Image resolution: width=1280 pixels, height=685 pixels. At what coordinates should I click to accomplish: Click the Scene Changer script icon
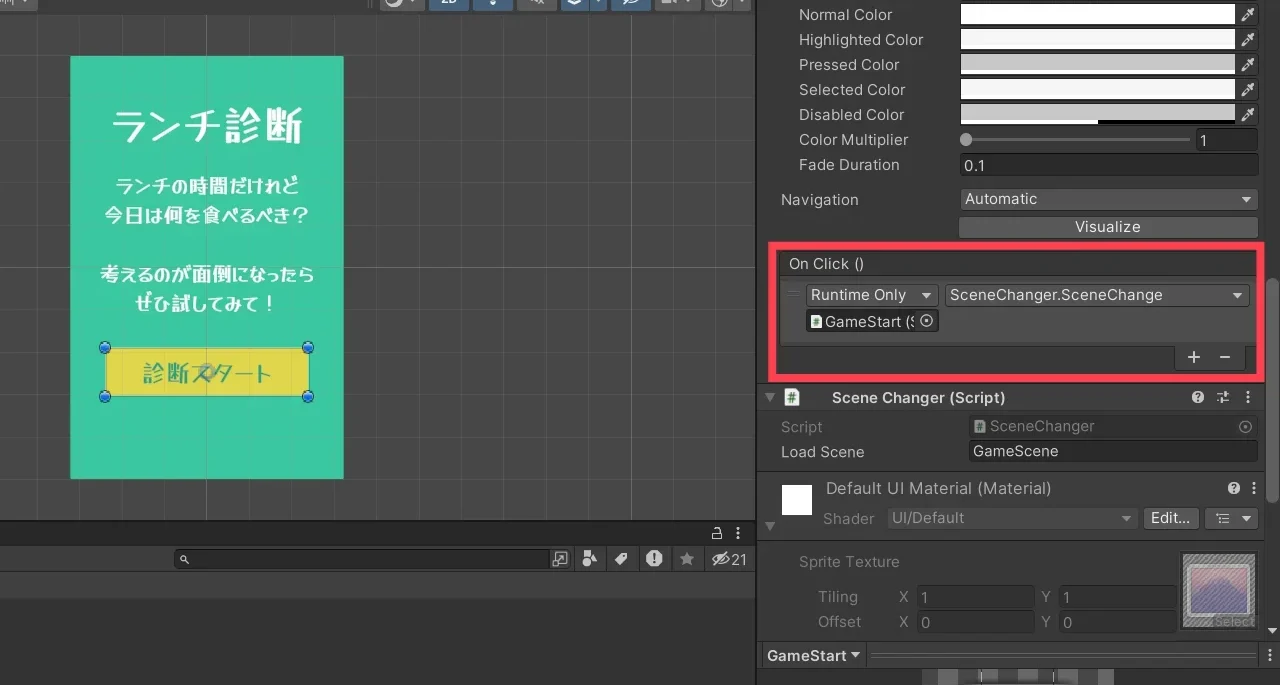(x=792, y=397)
